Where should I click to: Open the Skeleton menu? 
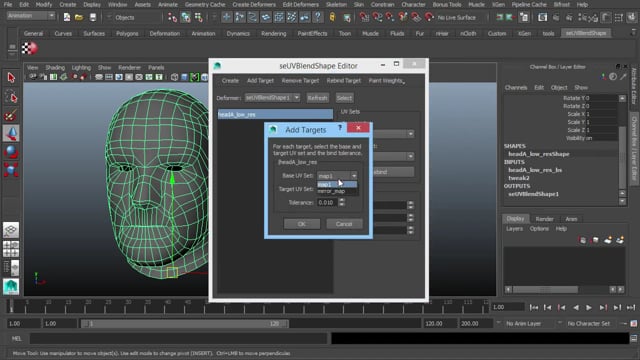click(x=336, y=4)
